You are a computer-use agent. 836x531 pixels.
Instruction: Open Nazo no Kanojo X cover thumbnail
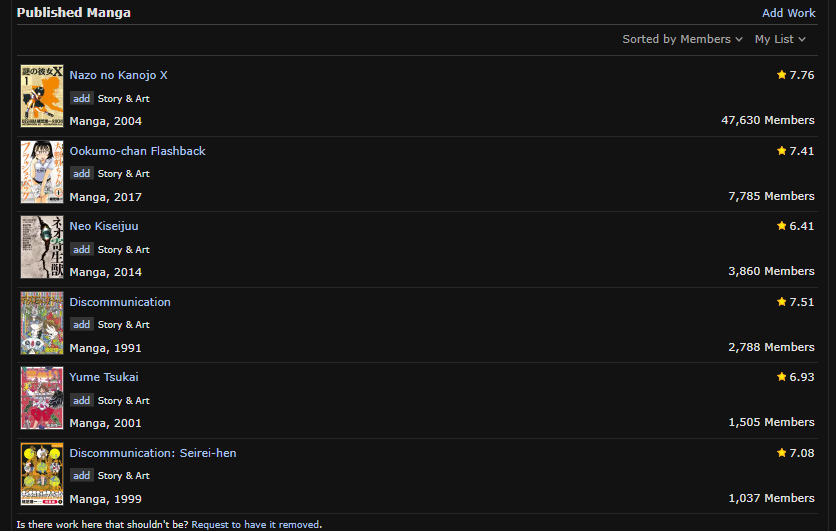(x=42, y=96)
